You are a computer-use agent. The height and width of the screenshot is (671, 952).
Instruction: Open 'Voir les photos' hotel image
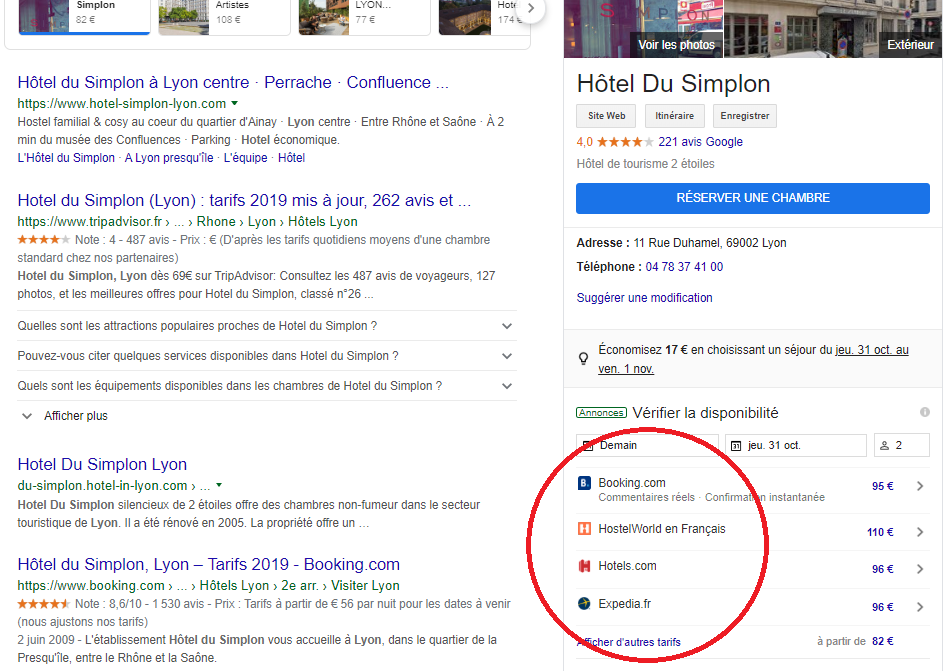(644, 29)
